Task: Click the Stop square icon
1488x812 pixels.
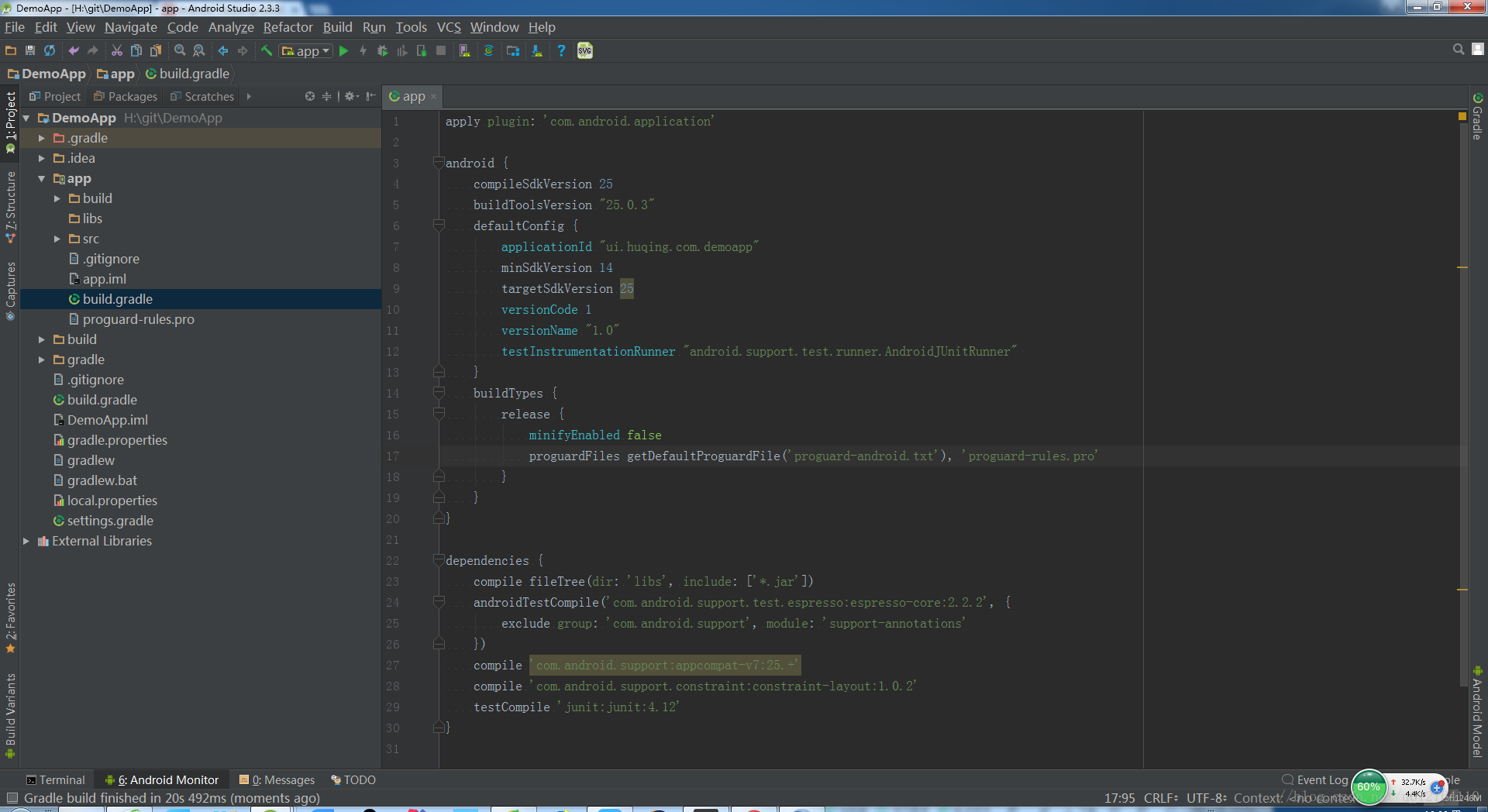Action: (441, 50)
